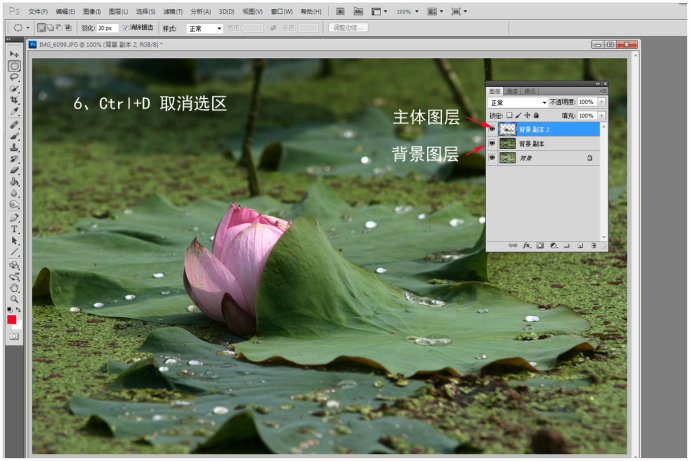Select the Pen tool
Viewport: 690px width, 461px height.
pyautogui.click(x=14, y=218)
